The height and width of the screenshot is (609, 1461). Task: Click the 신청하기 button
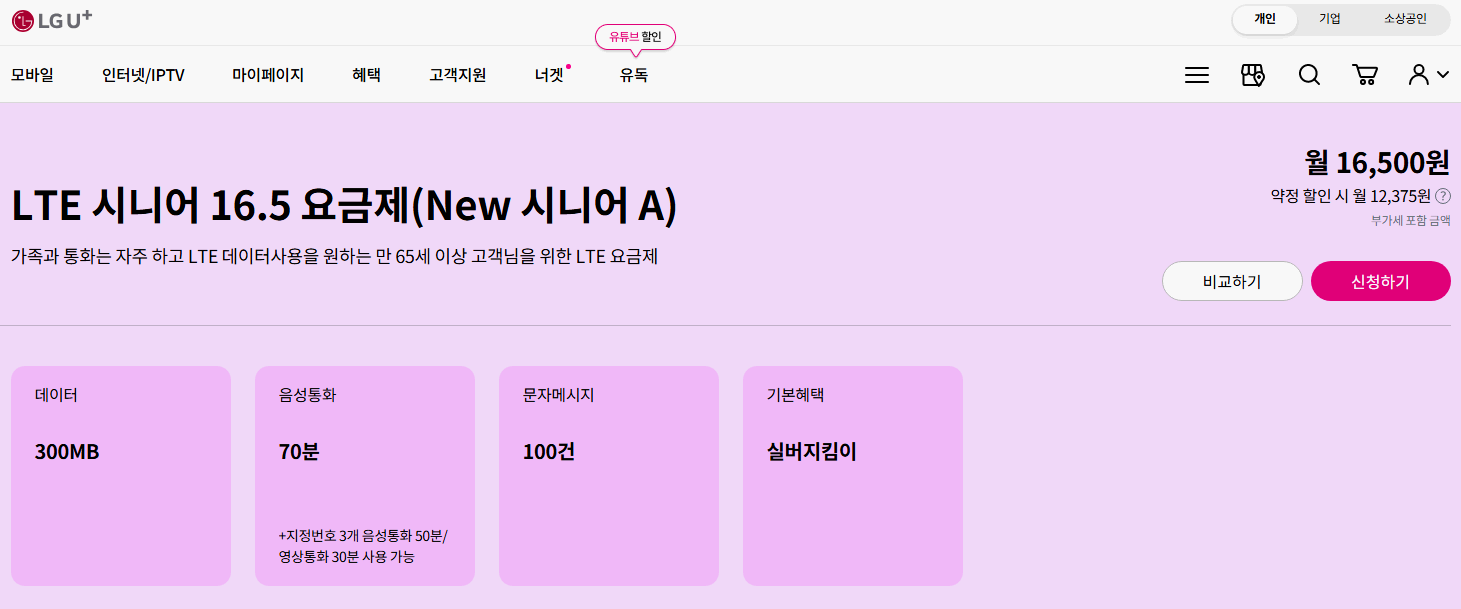tap(1380, 281)
